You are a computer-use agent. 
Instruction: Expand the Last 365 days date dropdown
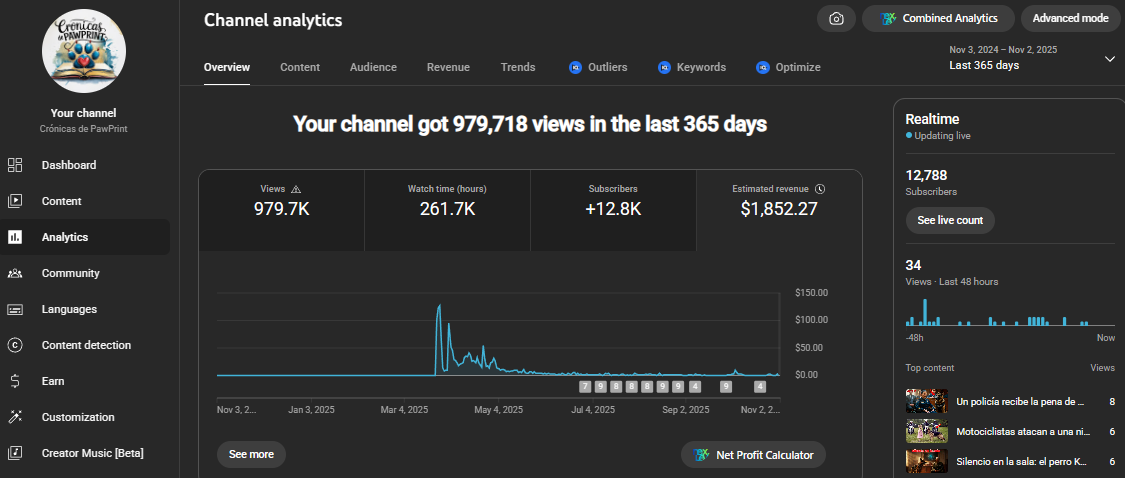pyautogui.click(x=1109, y=59)
